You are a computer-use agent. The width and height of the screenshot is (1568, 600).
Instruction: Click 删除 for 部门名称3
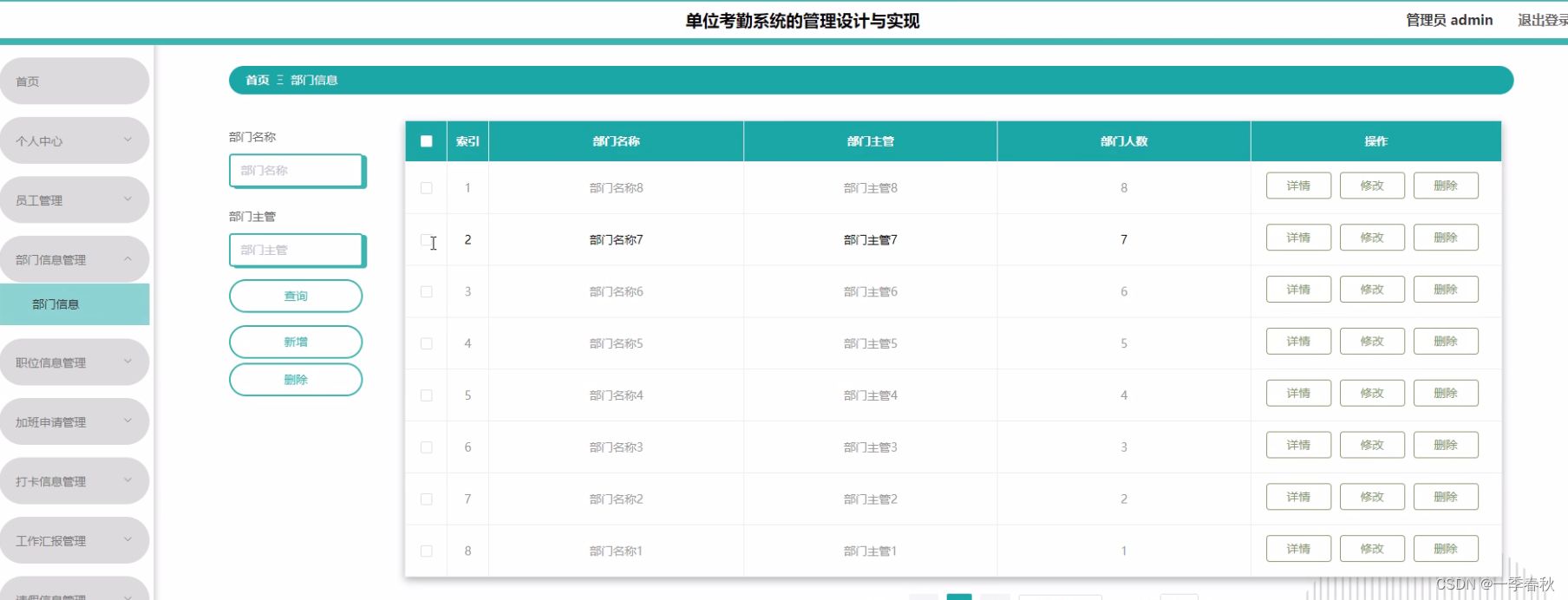click(1446, 446)
